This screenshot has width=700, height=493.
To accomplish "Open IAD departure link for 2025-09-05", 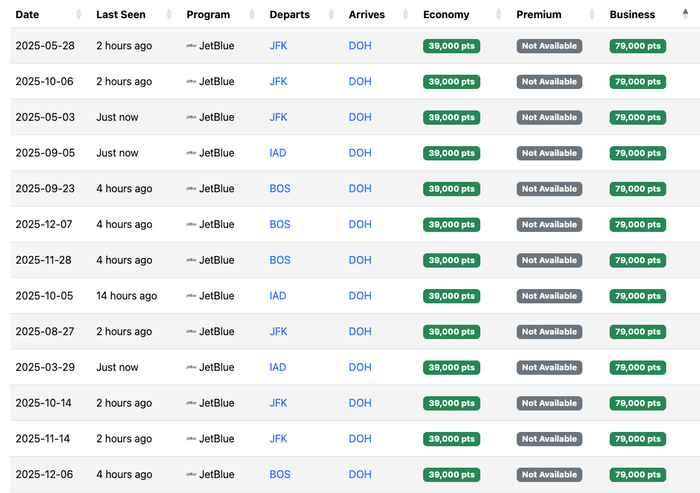I will point(278,153).
